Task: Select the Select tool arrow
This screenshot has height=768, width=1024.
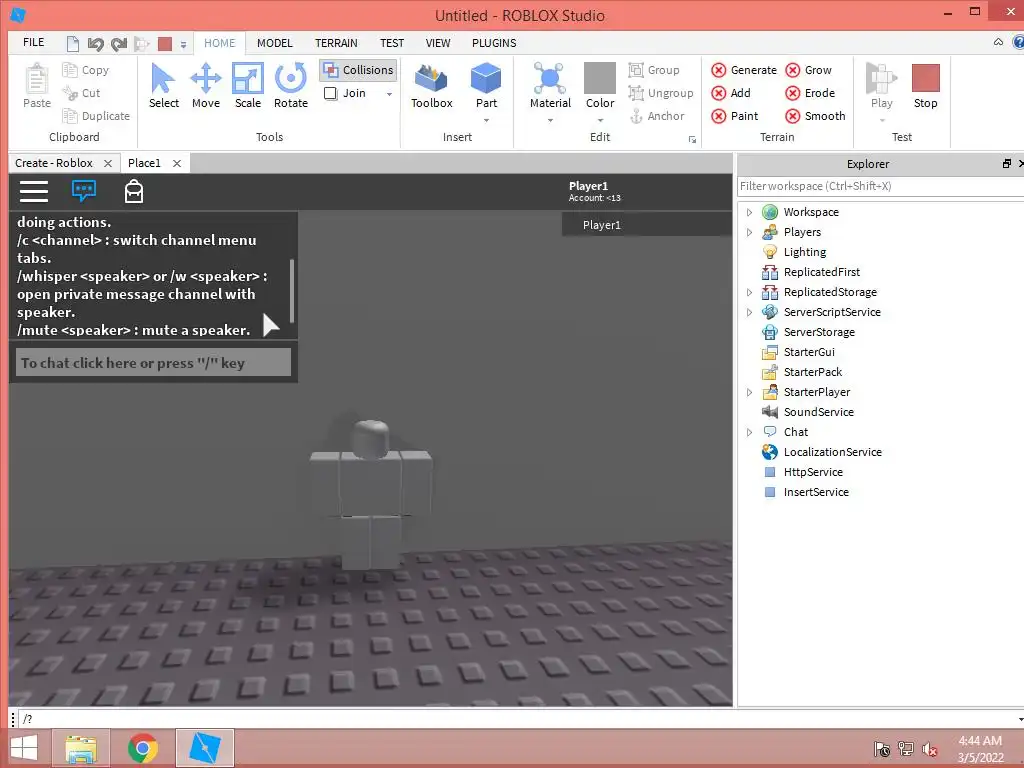Action: coord(163,85)
